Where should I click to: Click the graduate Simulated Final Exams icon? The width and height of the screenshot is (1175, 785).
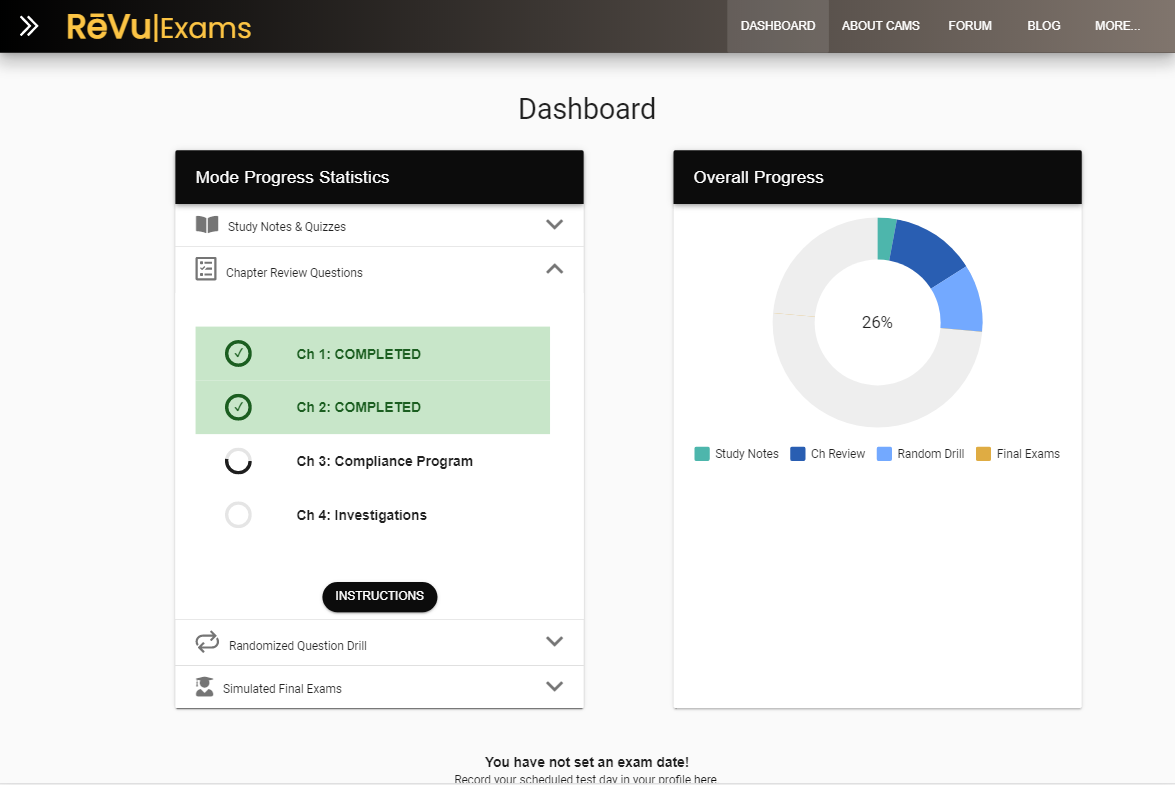(x=205, y=687)
